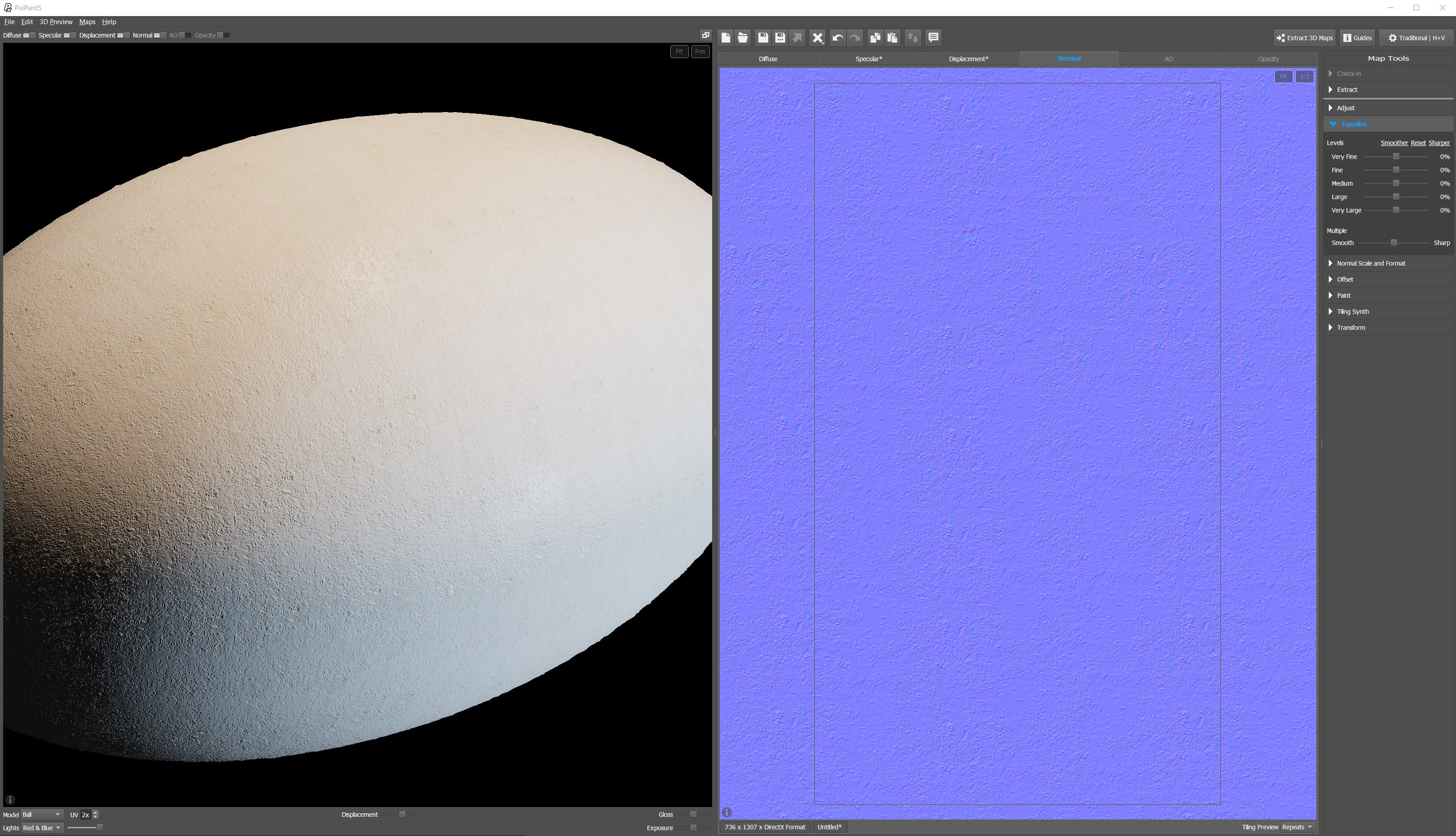The width and height of the screenshot is (1456, 836).
Task: Expand the Check-in section
Action: pos(1388,74)
